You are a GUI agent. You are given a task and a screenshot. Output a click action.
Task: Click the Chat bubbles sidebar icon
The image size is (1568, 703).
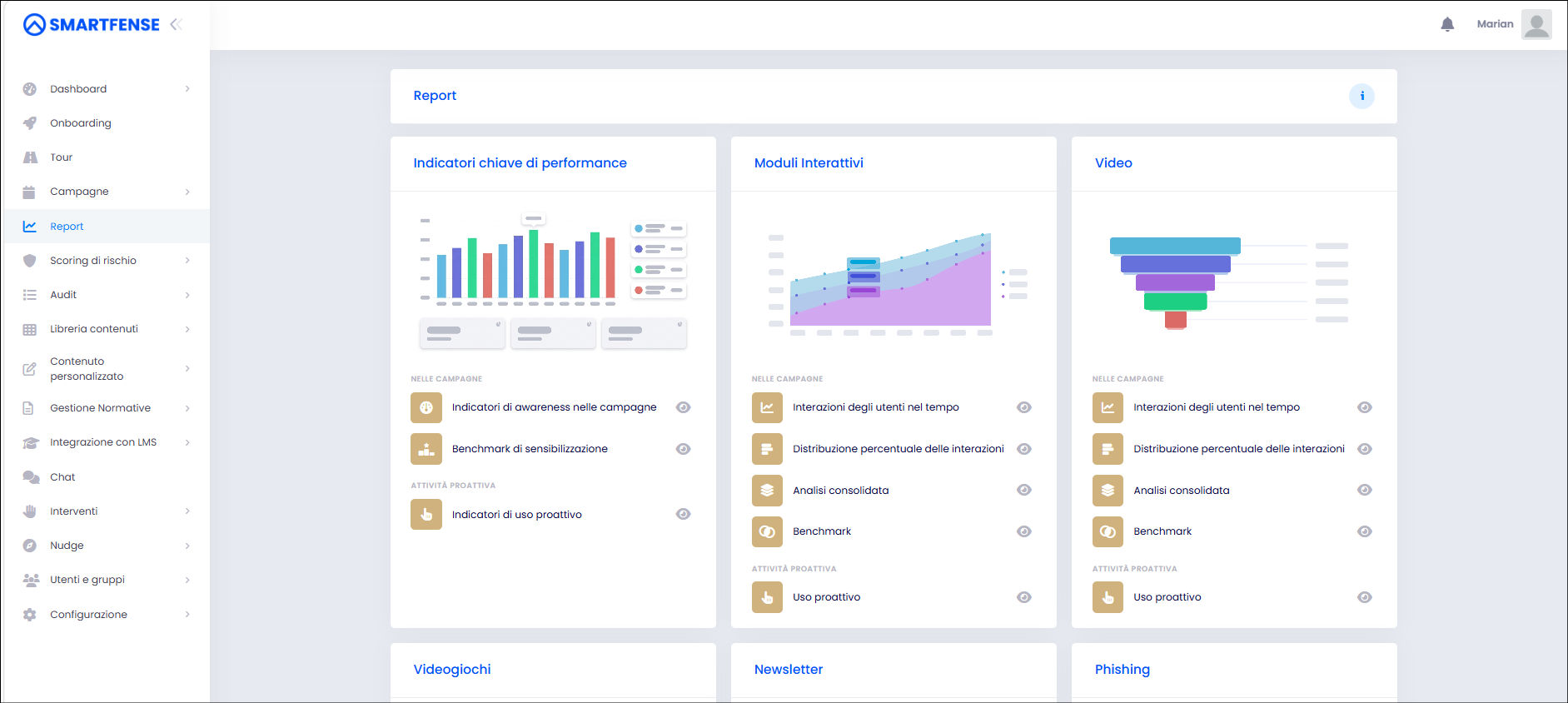(31, 477)
